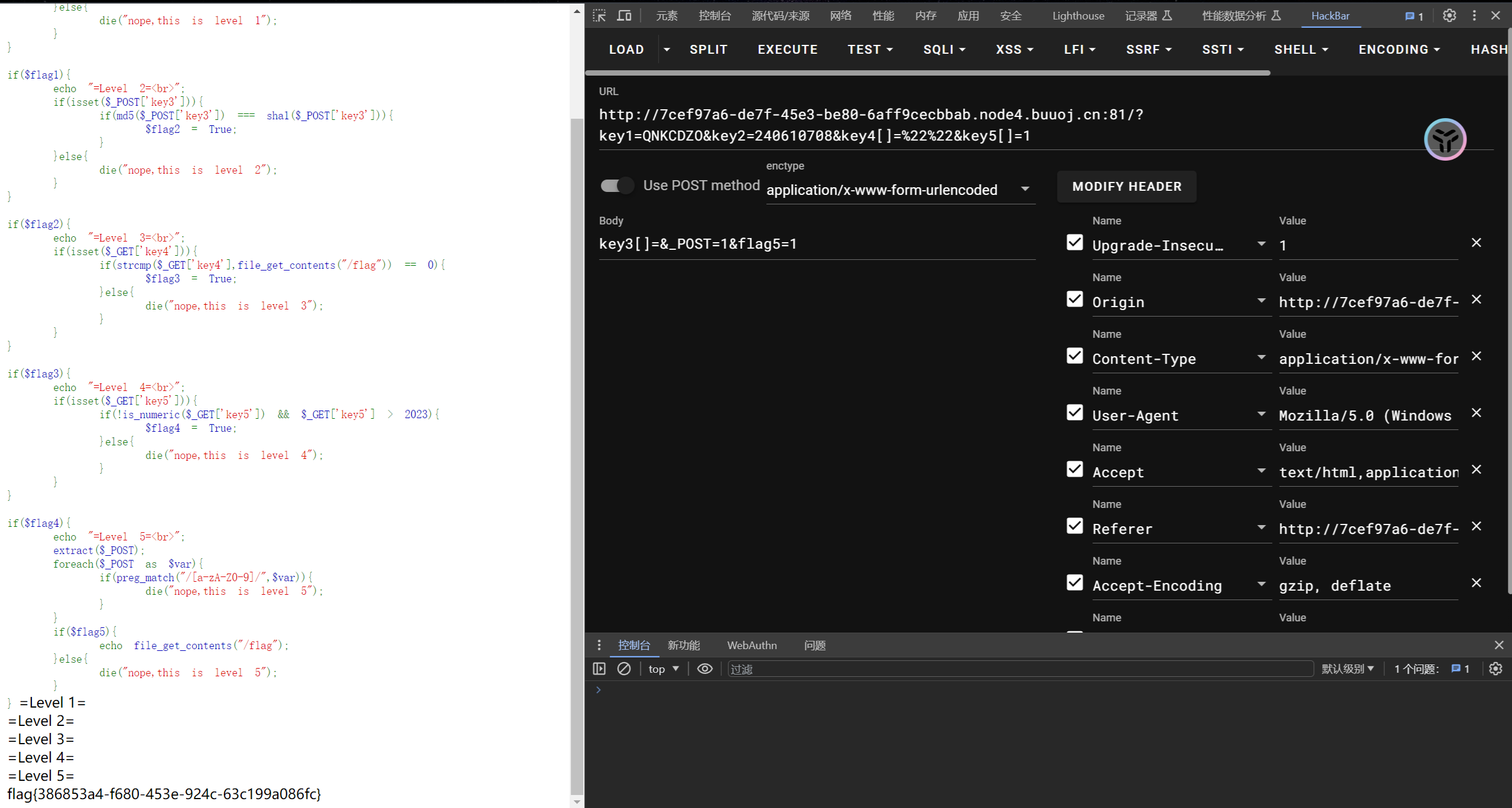This screenshot has width=1512, height=808.
Task: Toggle the console sidebar icon
Action: 599,669
